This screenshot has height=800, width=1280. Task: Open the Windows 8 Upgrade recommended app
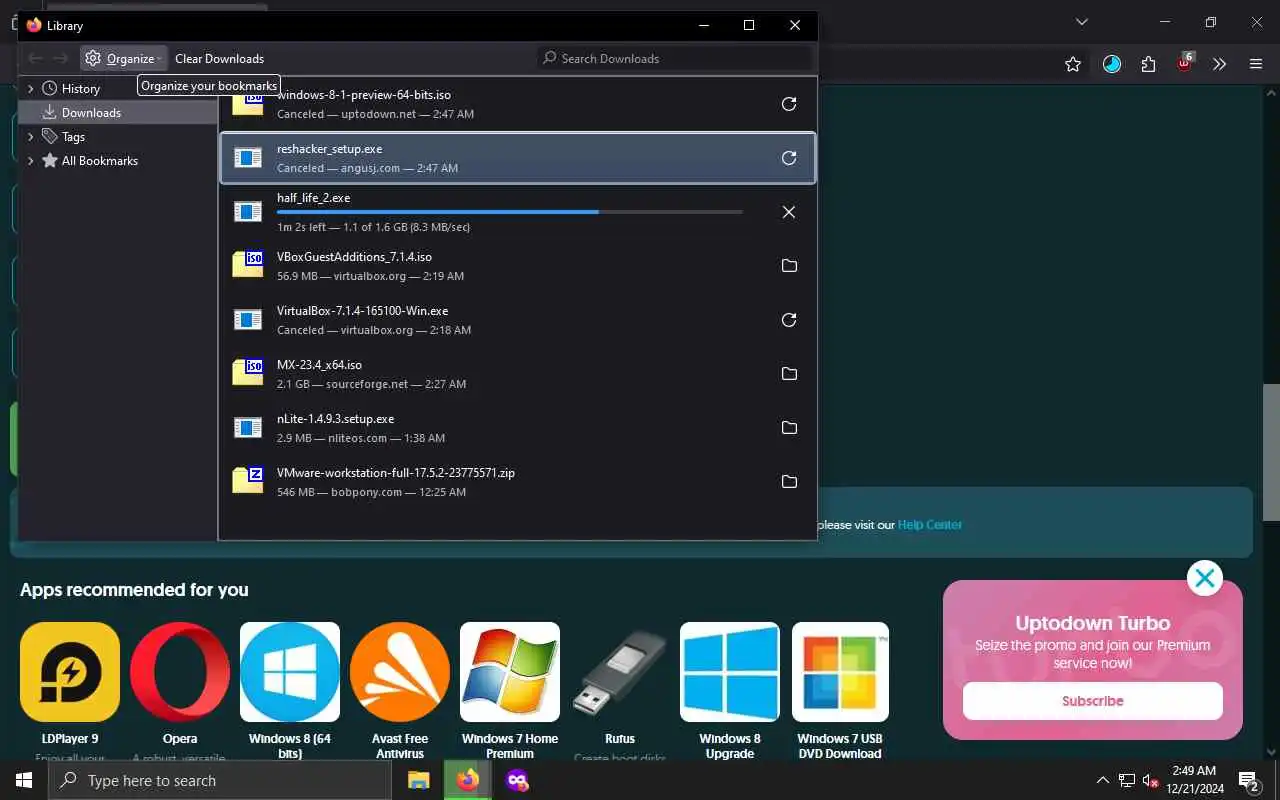[730, 672]
